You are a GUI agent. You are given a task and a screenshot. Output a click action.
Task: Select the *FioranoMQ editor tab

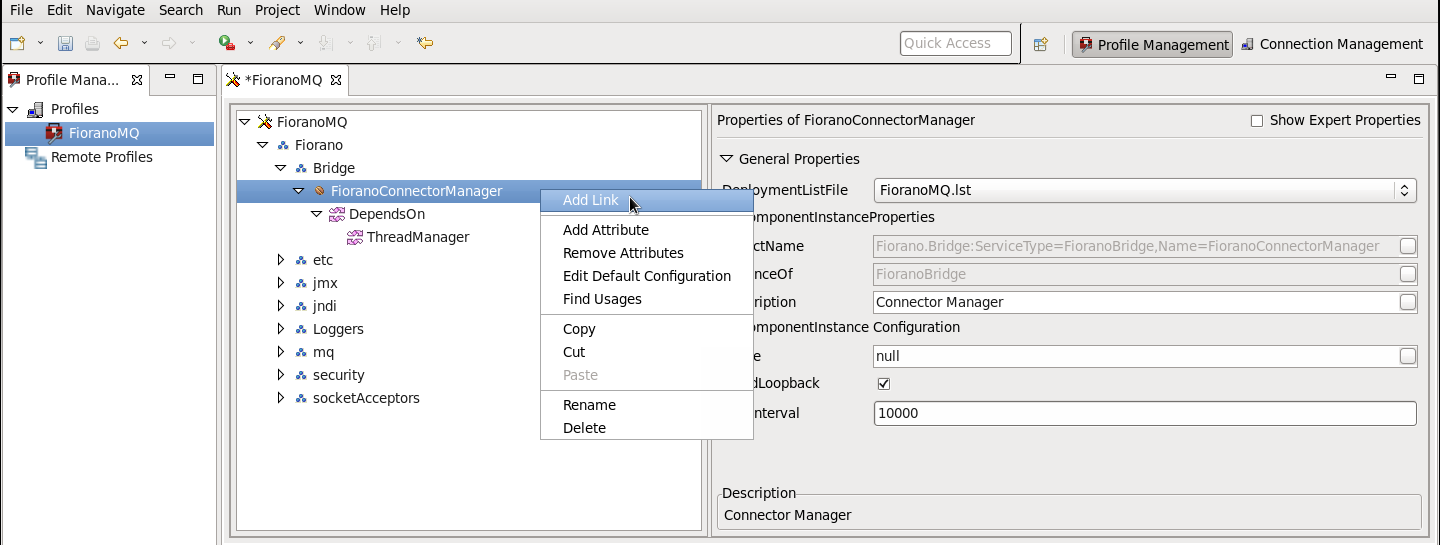pos(283,80)
